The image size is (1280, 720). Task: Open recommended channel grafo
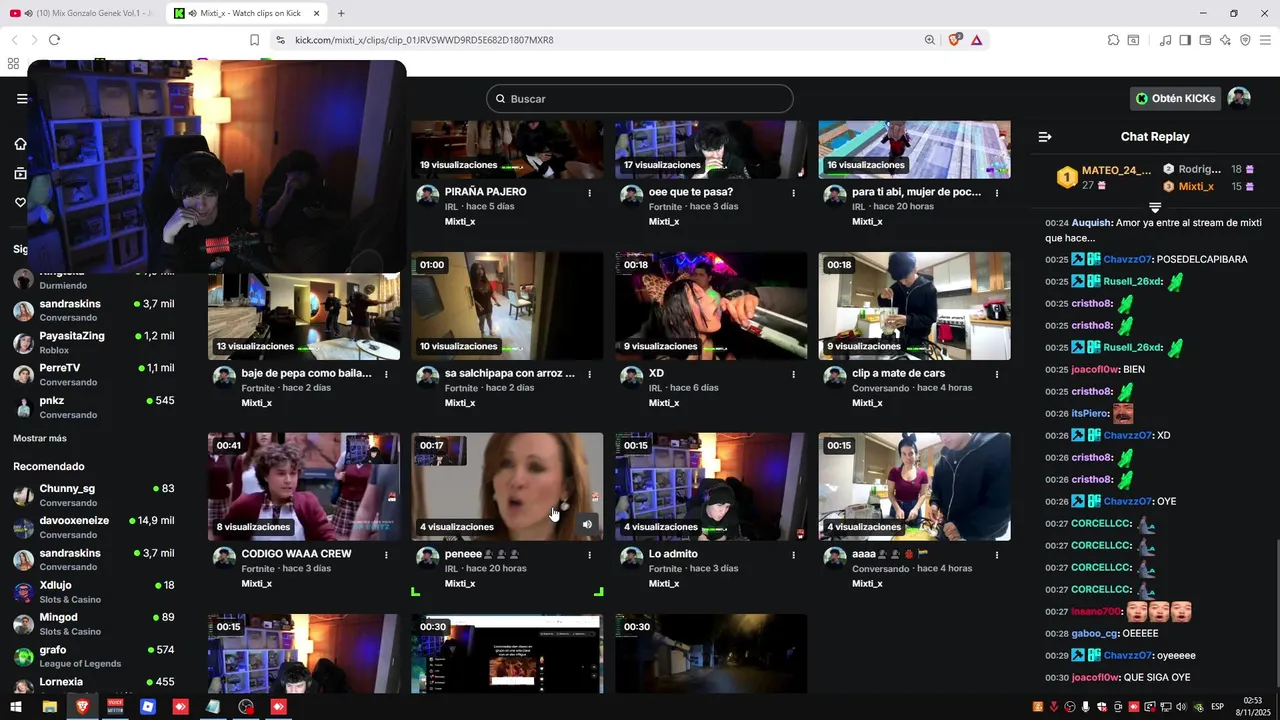[93, 656]
